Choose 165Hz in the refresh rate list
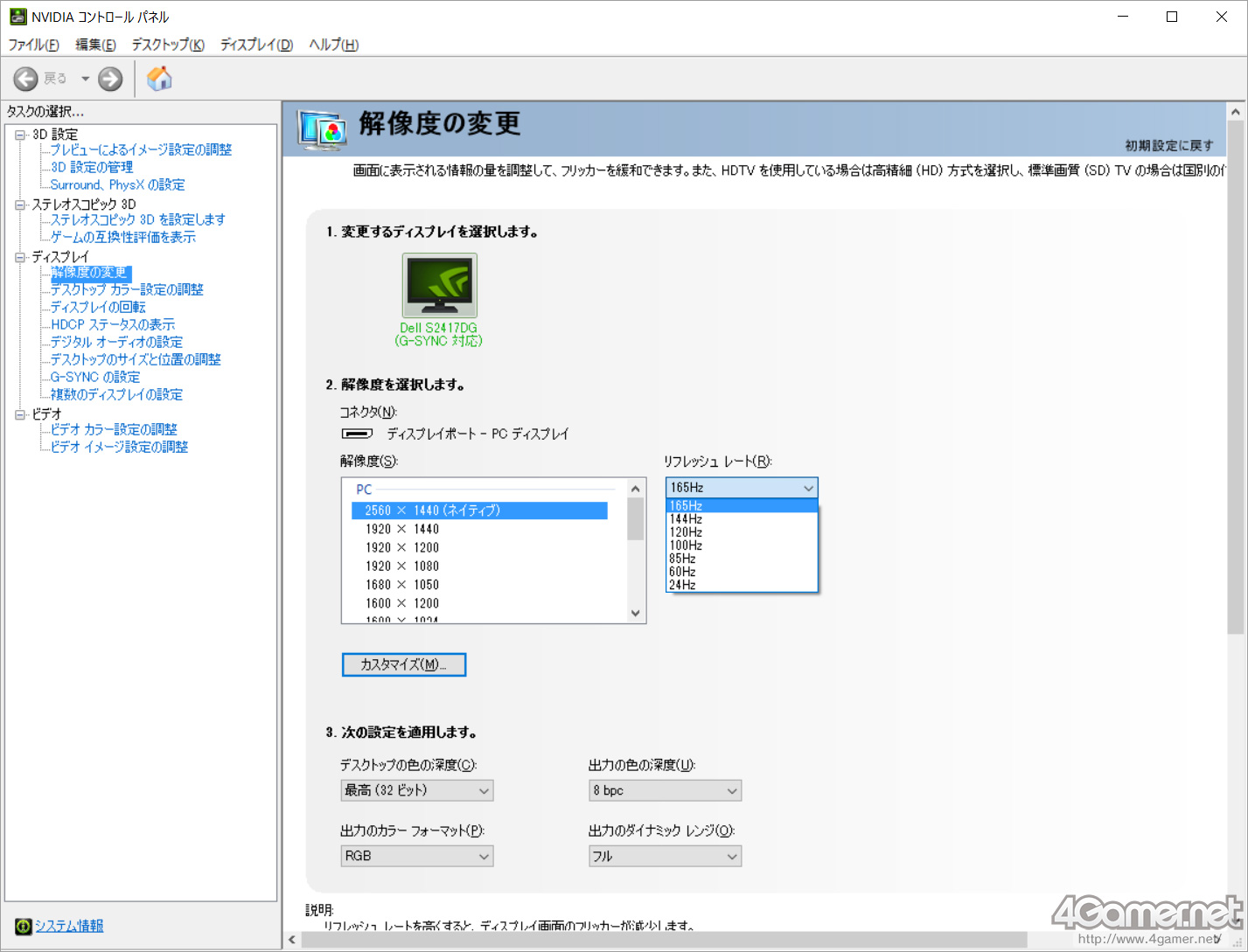This screenshot has width=1248, height=952. point(742,505)
